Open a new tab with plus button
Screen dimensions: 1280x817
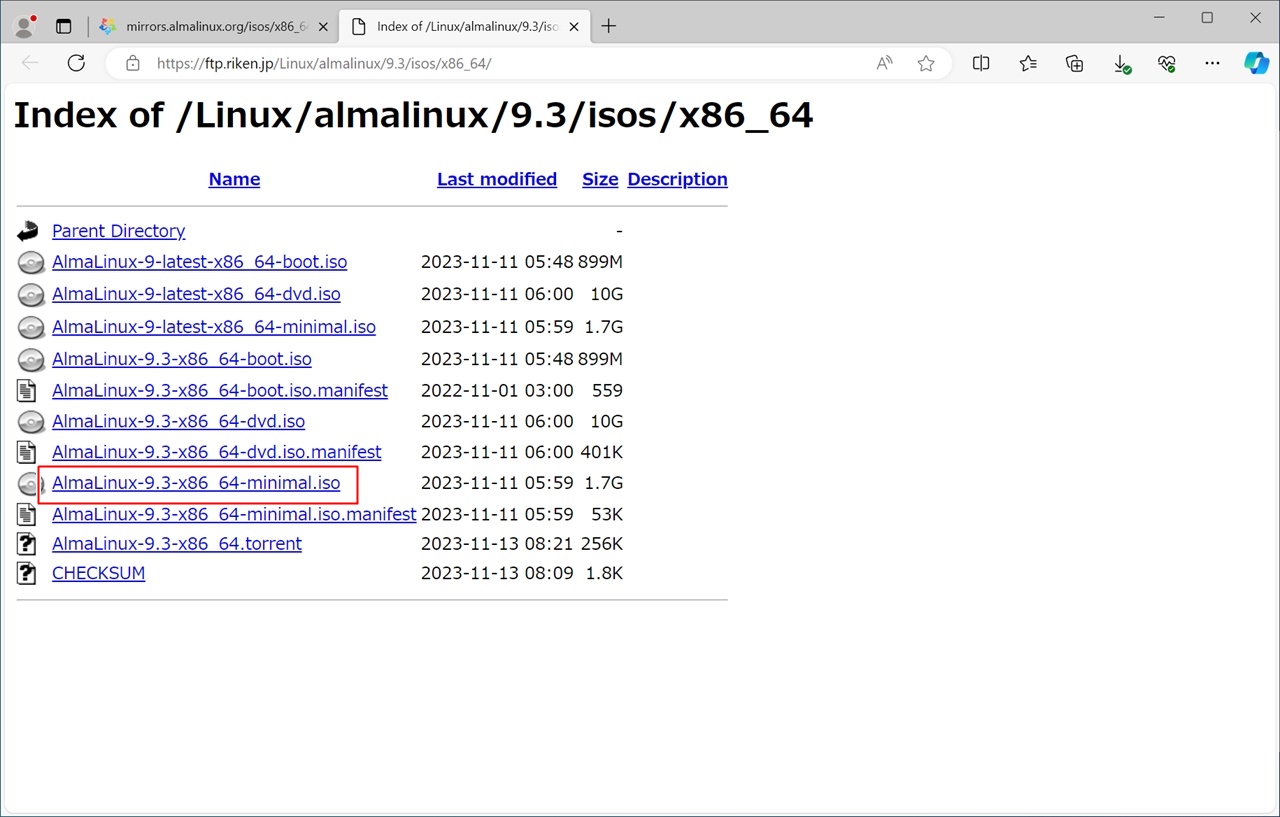(x=608, y=26)
